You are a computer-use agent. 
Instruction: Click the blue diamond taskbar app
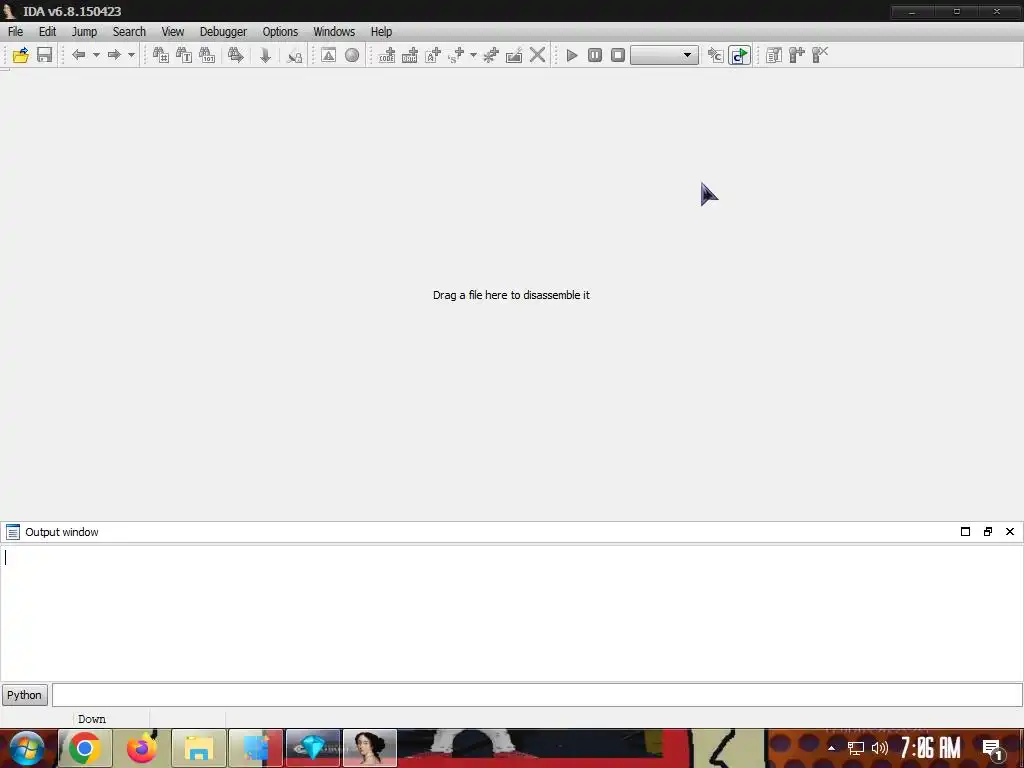313,748
